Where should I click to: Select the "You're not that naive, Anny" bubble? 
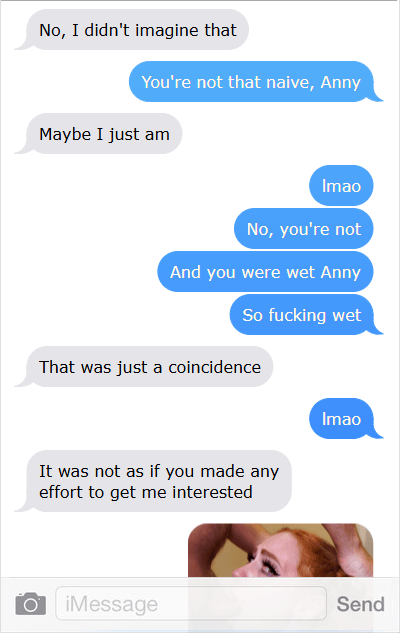[x=255, y=82]
